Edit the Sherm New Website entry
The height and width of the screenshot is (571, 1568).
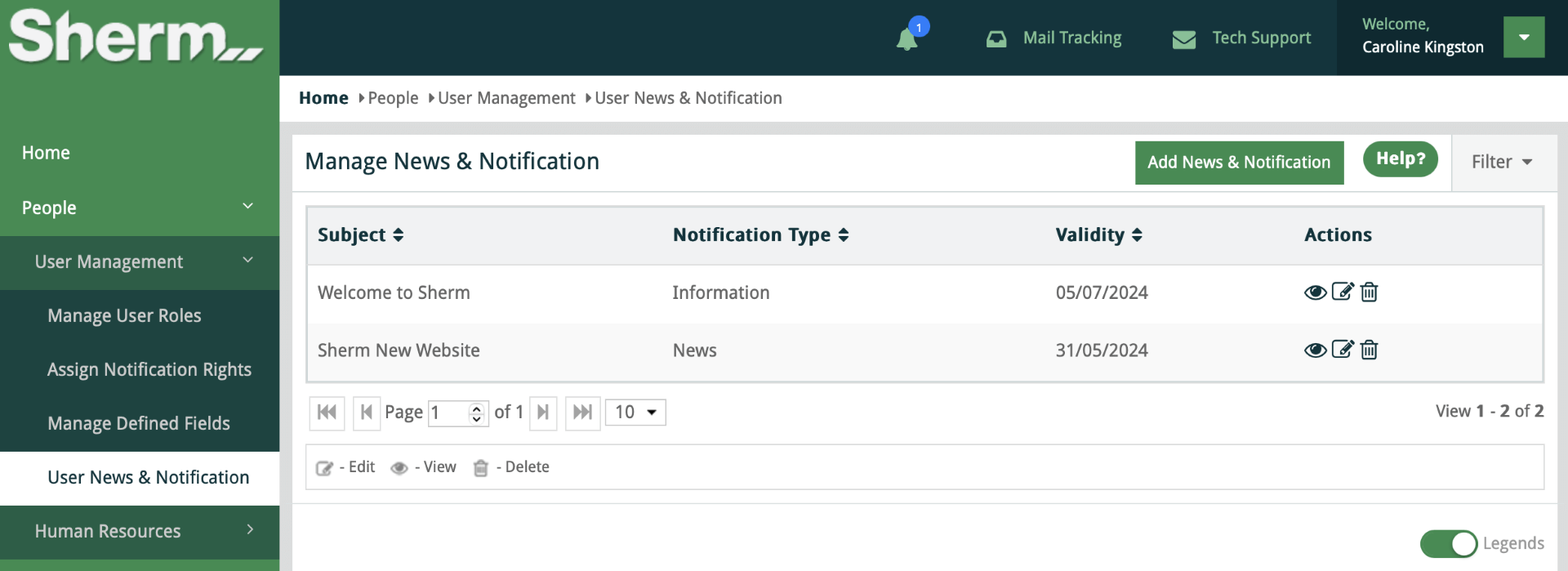click(x=1342, y=350)
